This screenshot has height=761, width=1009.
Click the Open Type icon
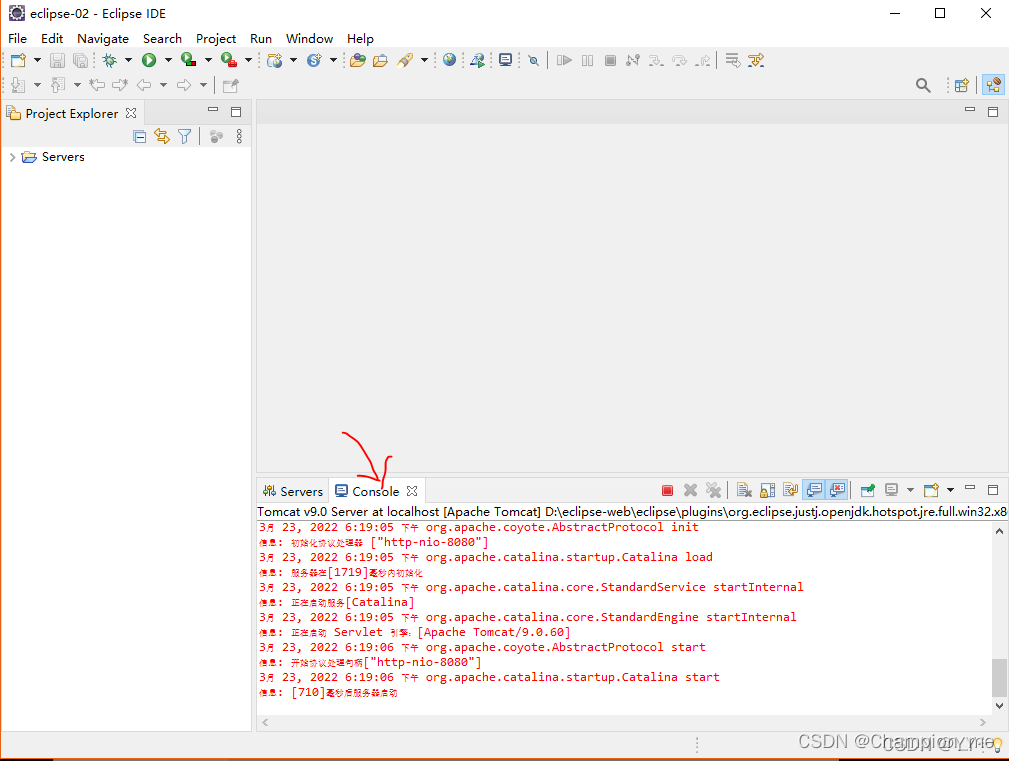tap(358, 60)
